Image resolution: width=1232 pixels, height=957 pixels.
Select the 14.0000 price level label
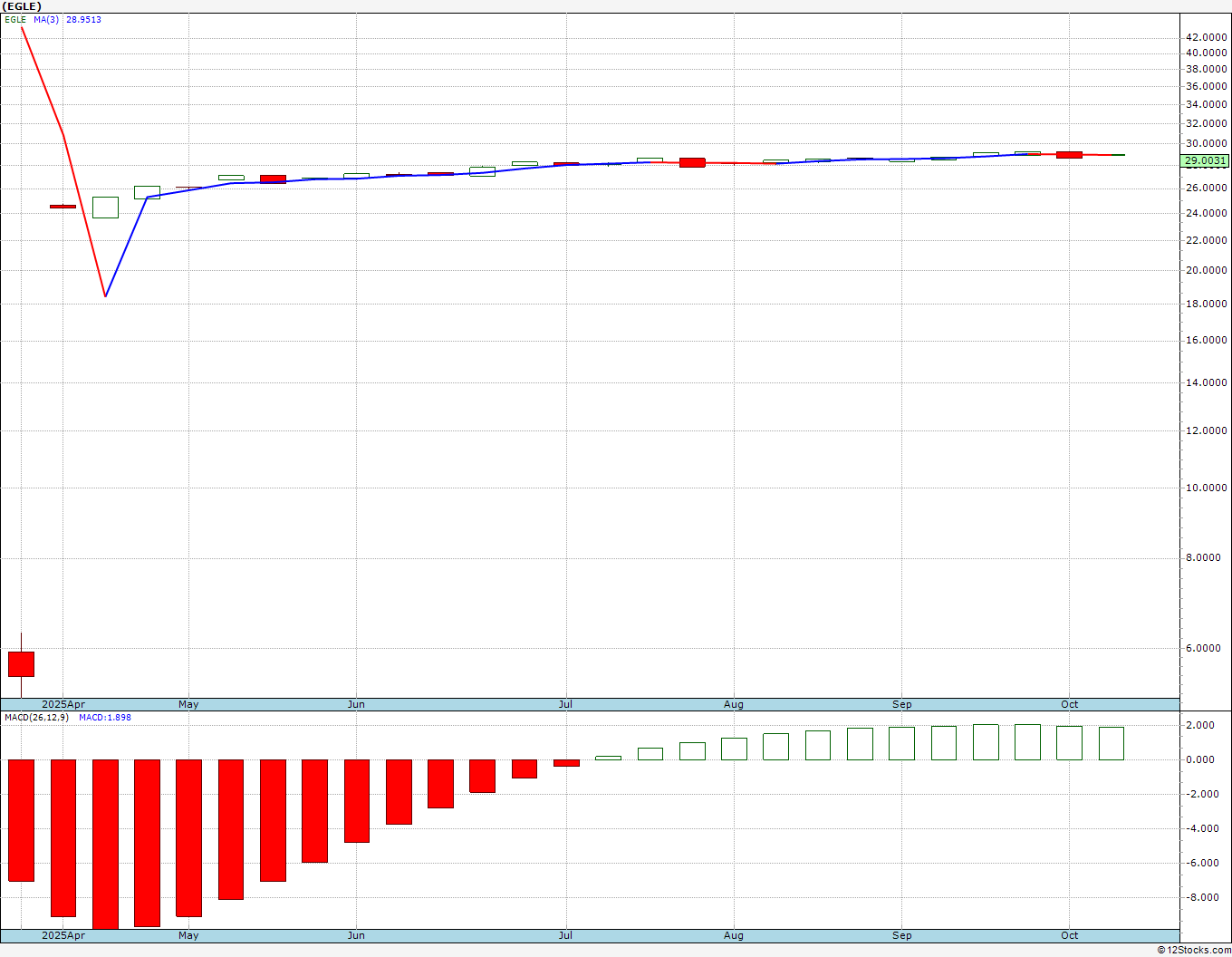point(1206,382)
